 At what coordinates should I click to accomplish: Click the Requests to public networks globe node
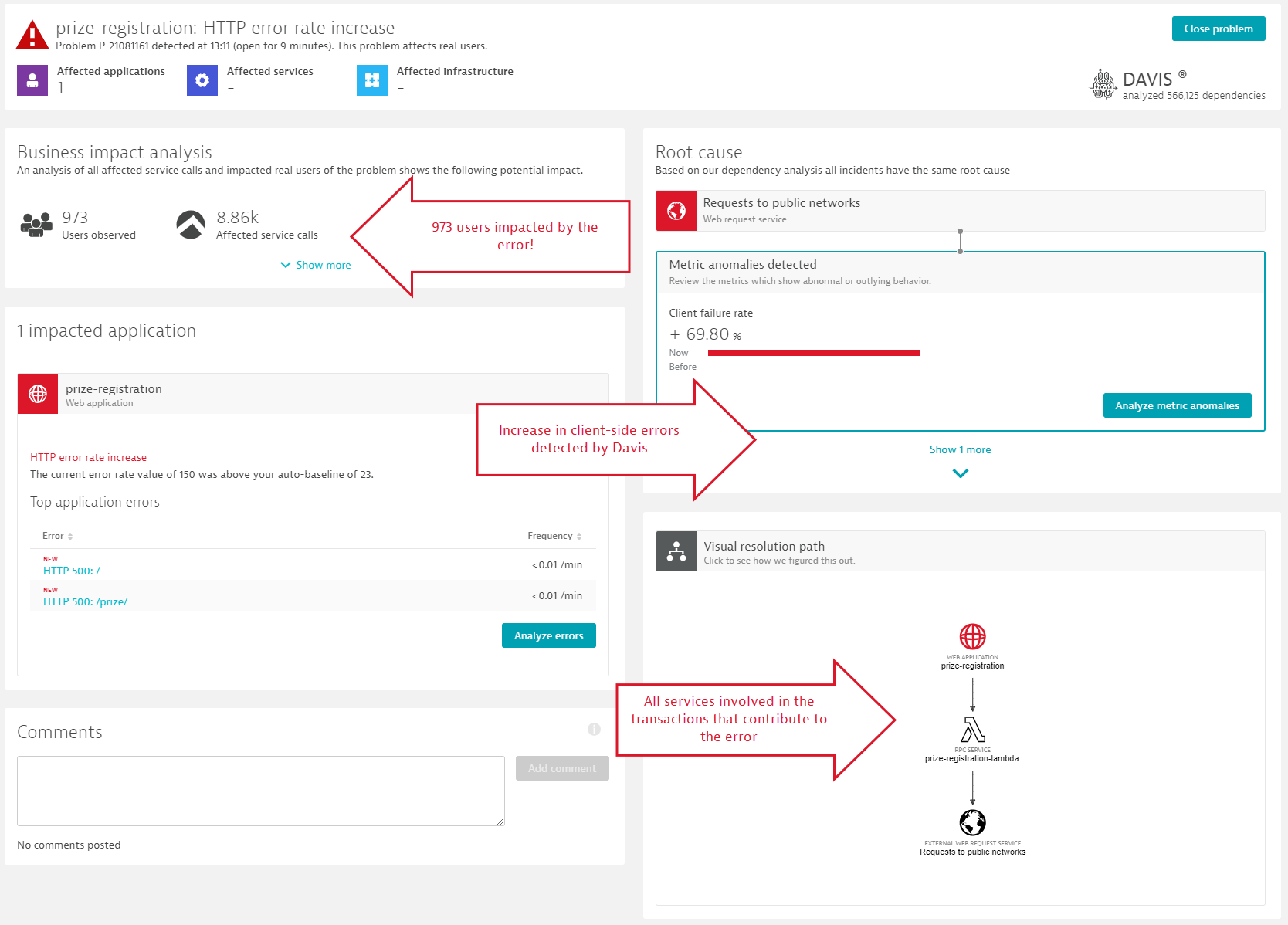(x=973, y=822)
